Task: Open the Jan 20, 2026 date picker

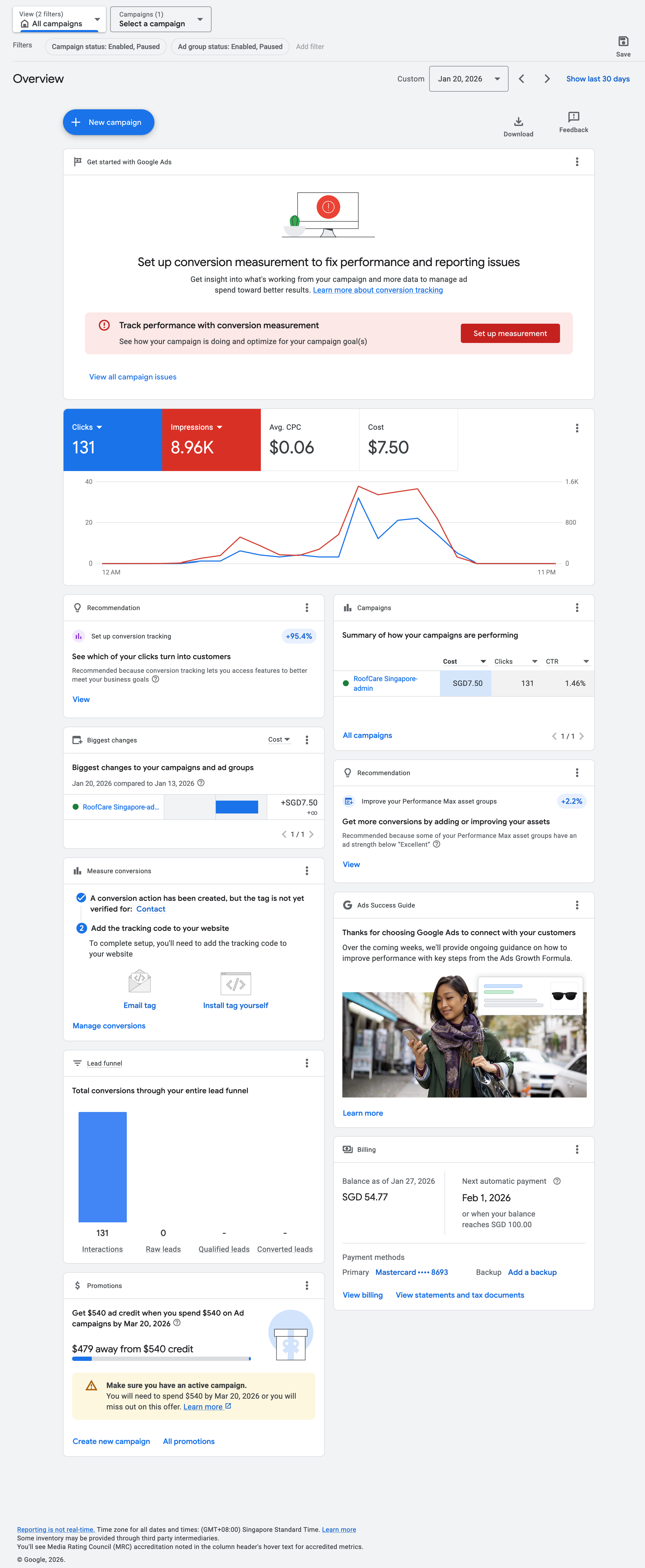Action: click(x=468, y=79)
